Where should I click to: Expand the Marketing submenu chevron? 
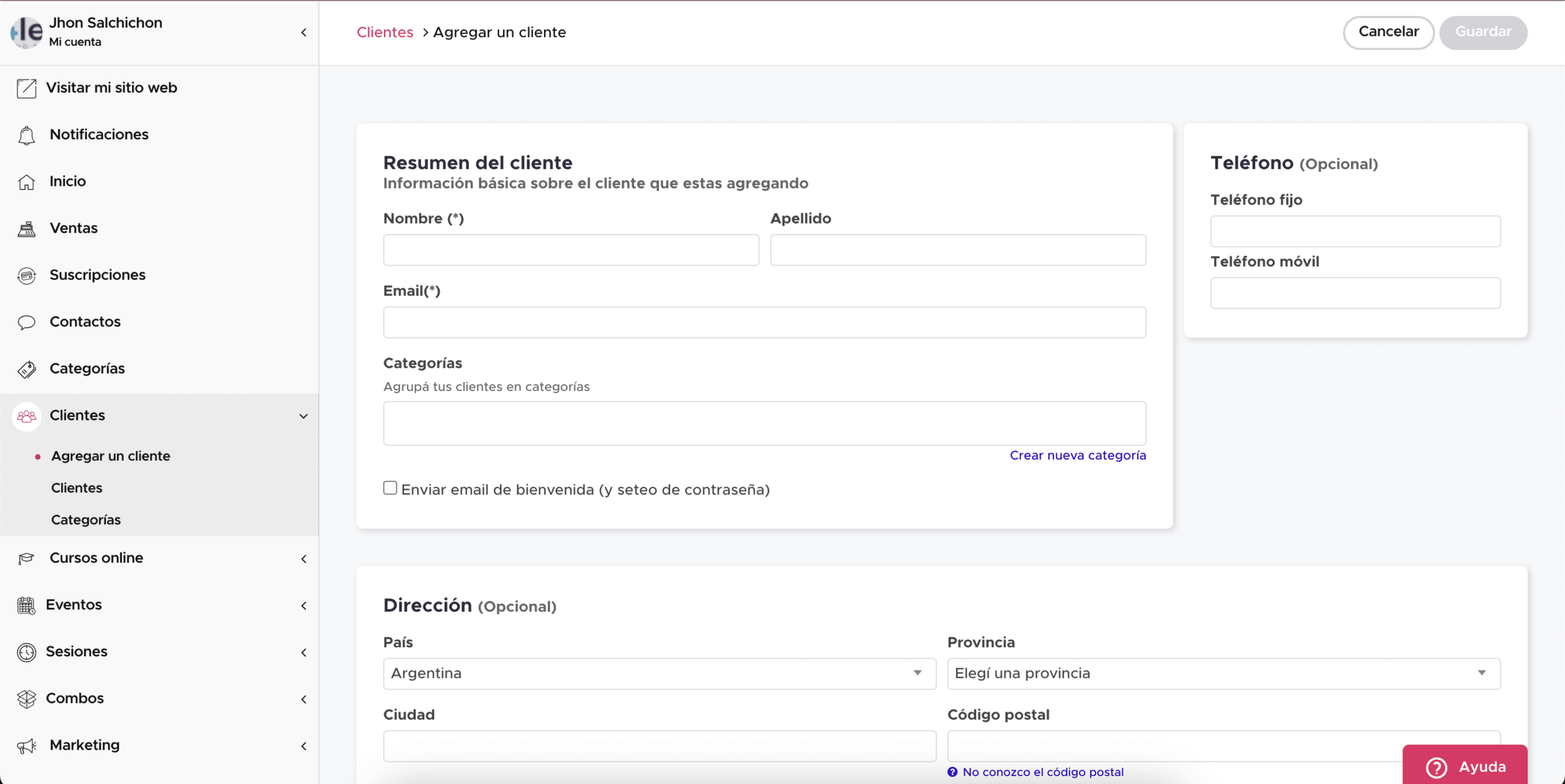coord(304,746)
